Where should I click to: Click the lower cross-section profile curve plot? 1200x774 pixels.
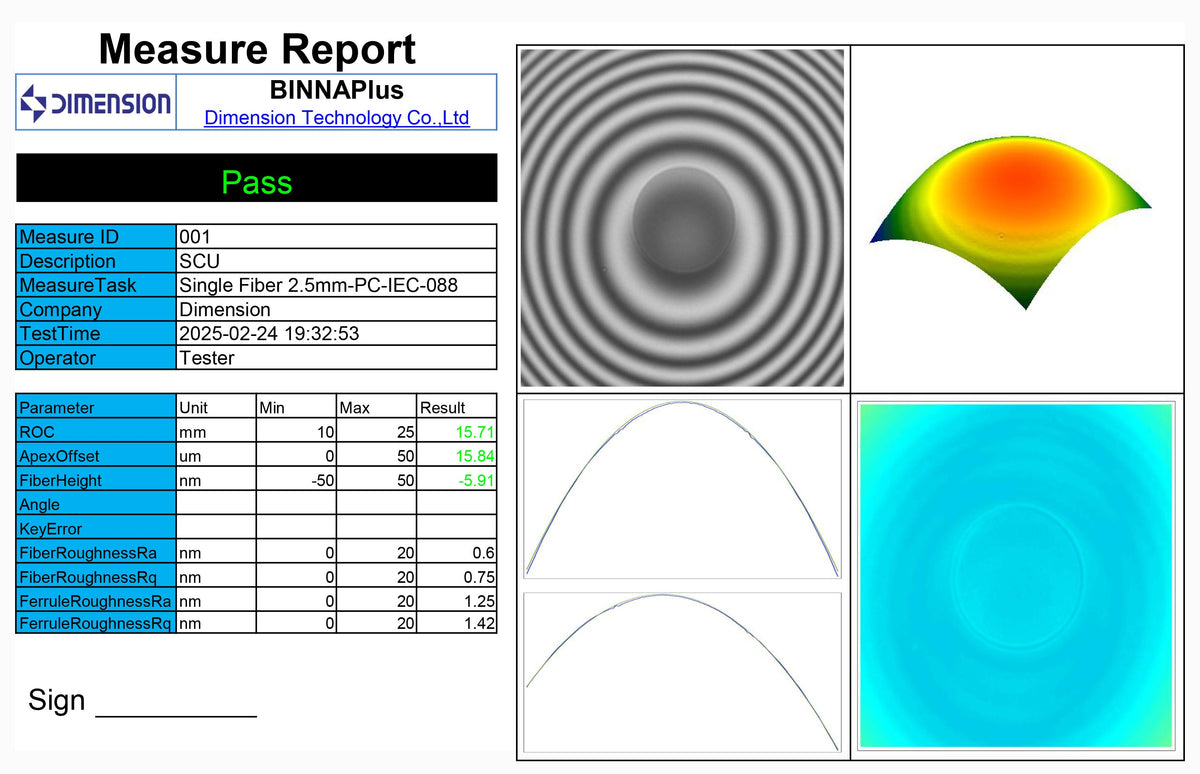(682, 671)
